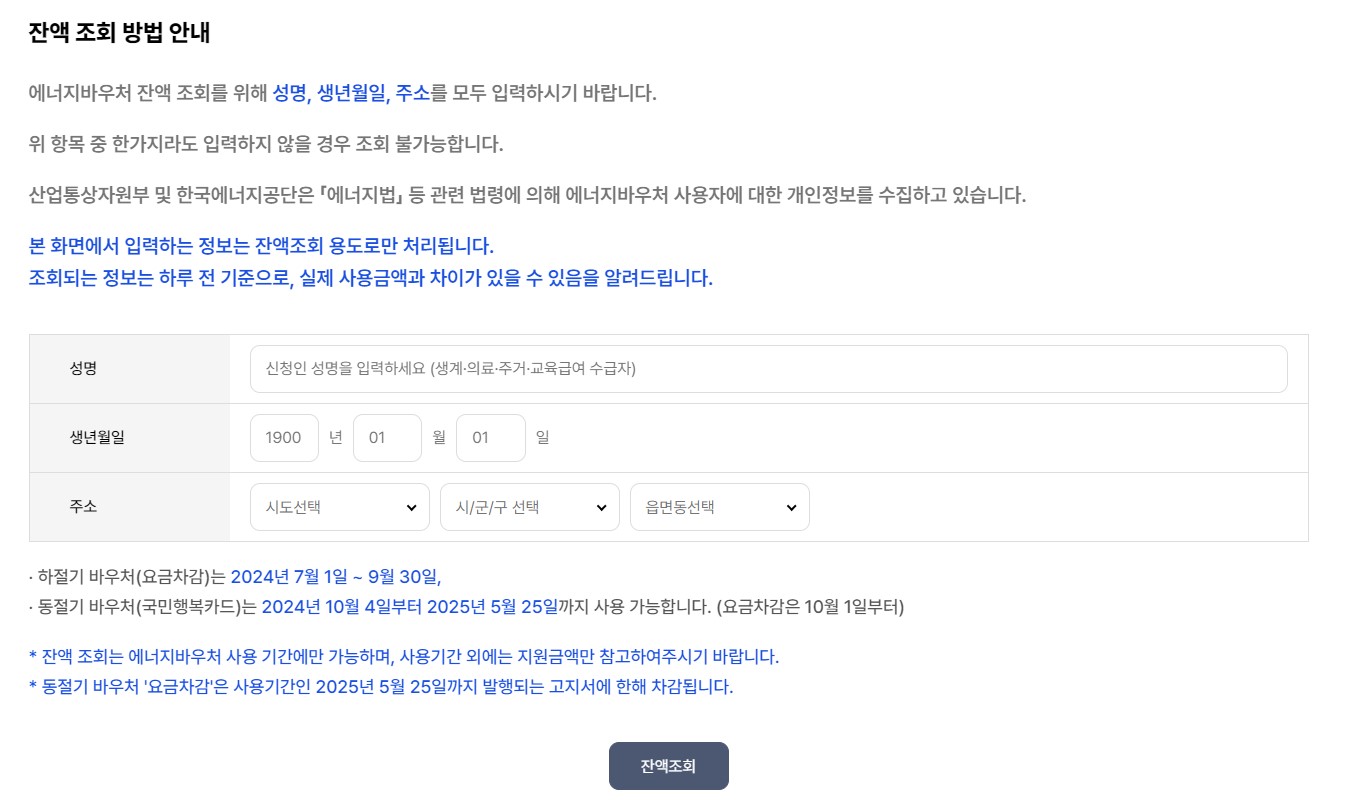Click the birth month field showing 01
Viewport: 1348px width, 809px height.
387,437
